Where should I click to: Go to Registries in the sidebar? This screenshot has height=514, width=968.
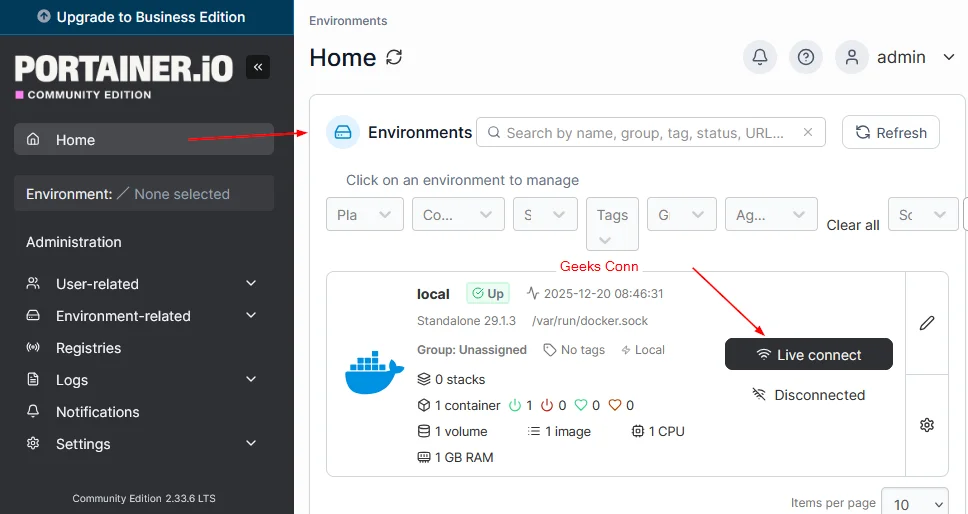(88, 348)
